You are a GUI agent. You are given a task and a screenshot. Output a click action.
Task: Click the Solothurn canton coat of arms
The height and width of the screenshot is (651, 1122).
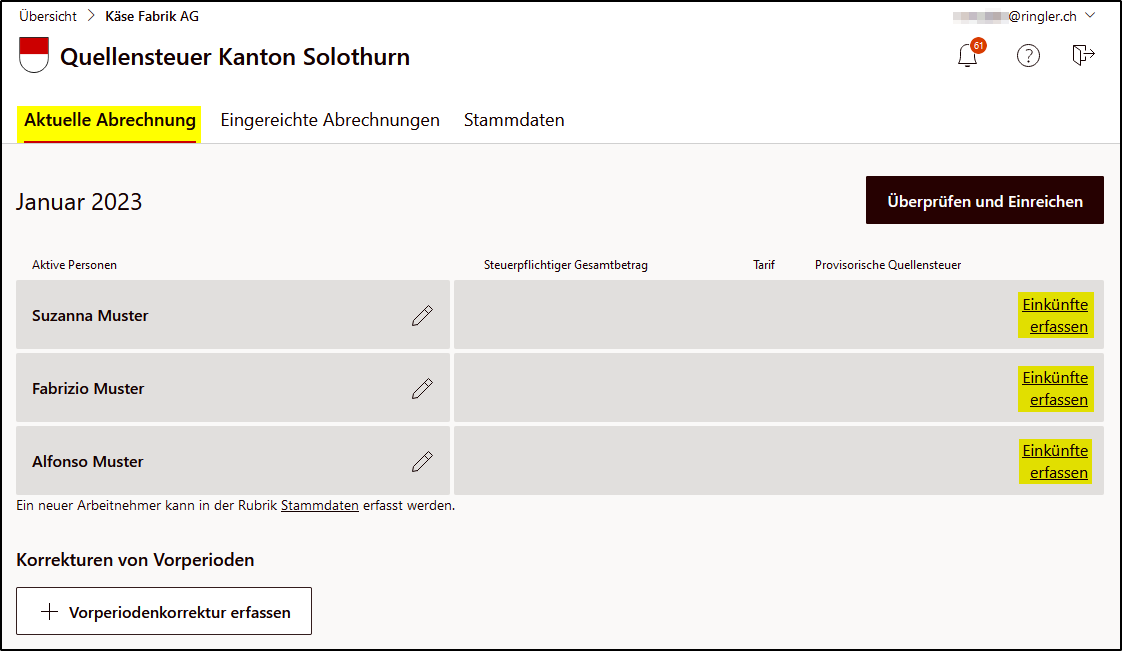pyautogui.click(x=34, y=55)
